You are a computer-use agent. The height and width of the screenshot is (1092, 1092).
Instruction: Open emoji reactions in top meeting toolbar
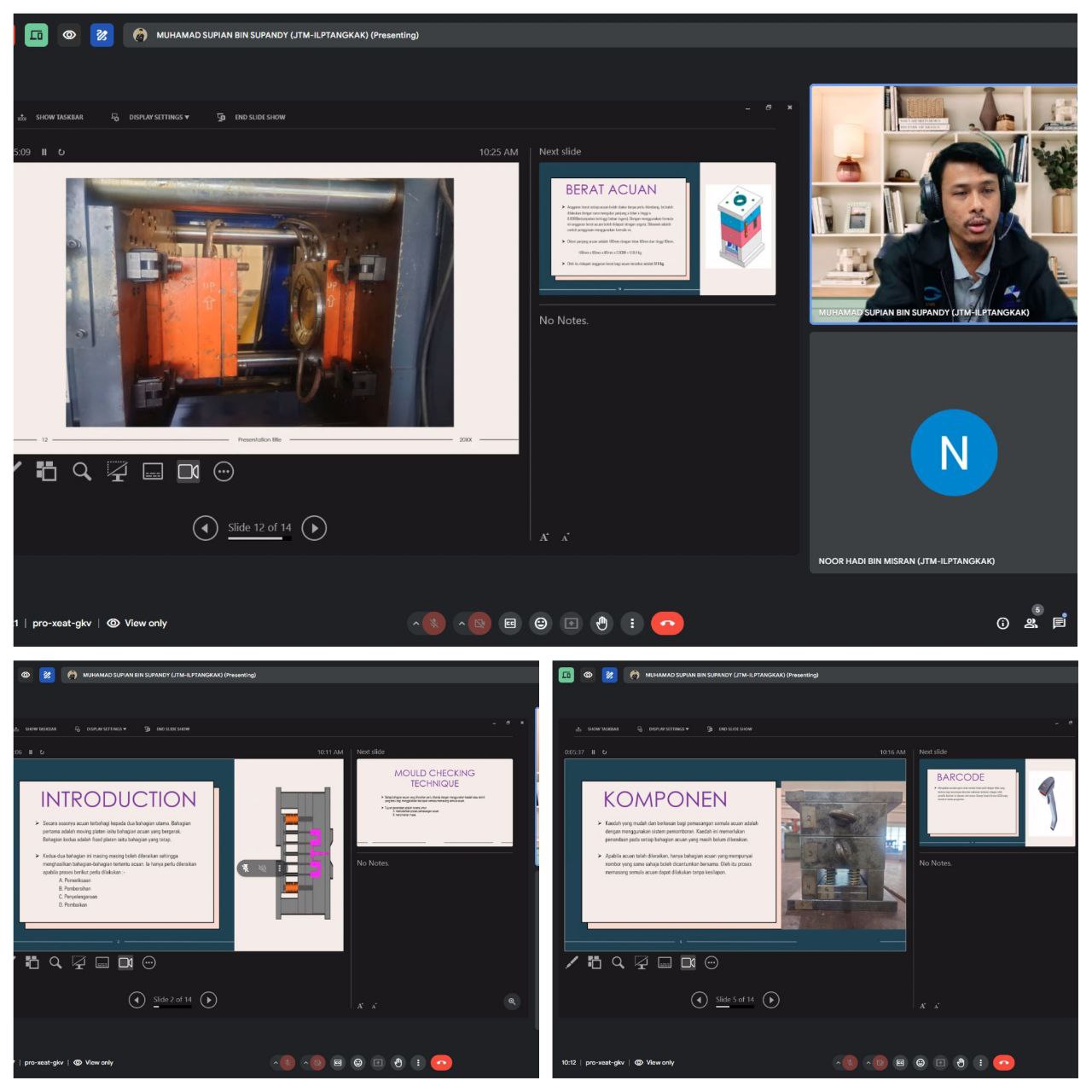(541, 624)
